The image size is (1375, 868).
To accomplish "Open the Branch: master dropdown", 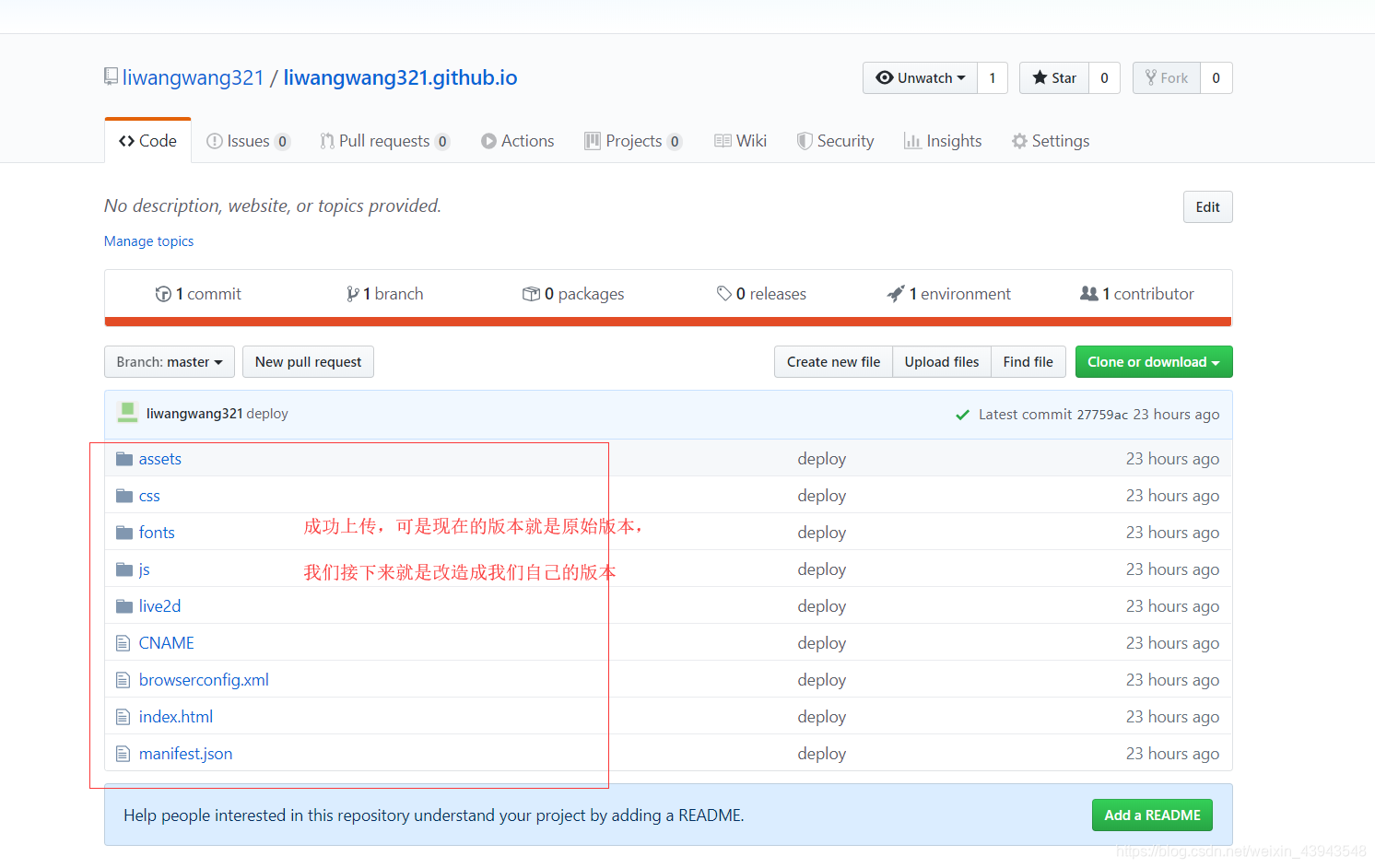I will [170, 362].
